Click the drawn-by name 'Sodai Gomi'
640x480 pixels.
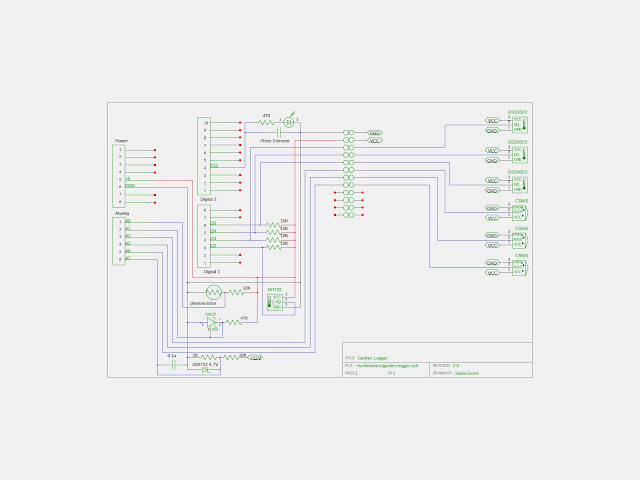point(467,373)
